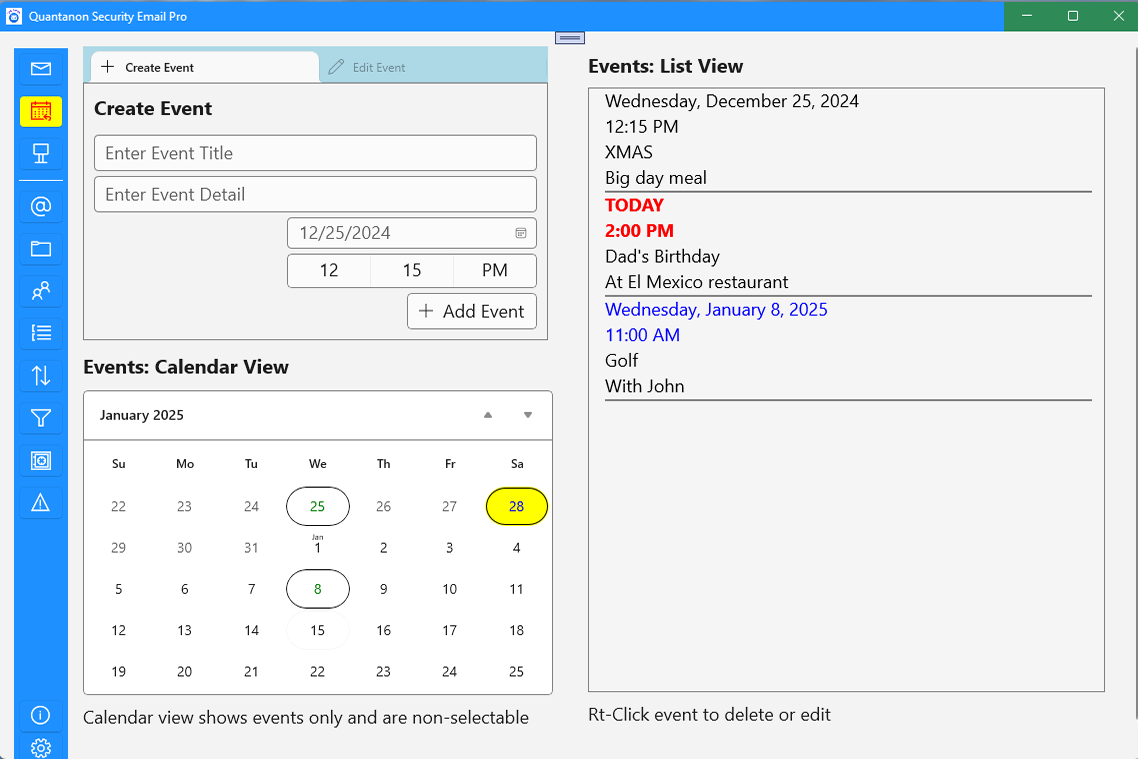Go to next month with down arrow

click(x=528, y=415)
